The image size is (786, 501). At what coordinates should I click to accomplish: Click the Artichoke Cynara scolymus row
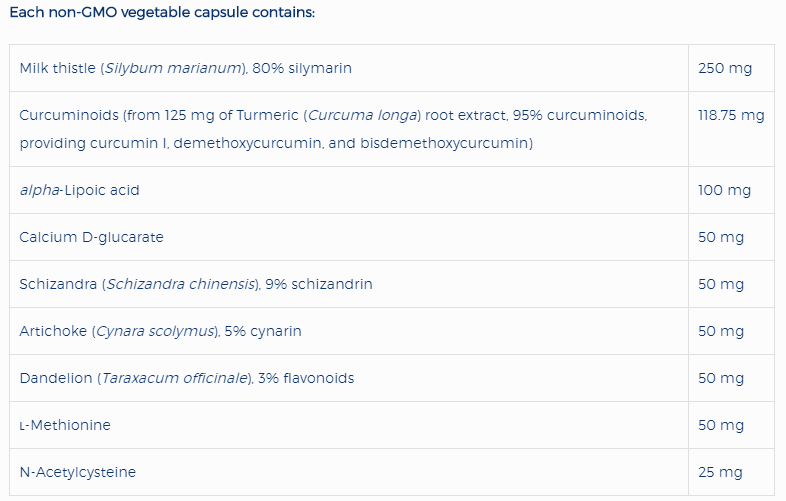[x=160, y=331]
